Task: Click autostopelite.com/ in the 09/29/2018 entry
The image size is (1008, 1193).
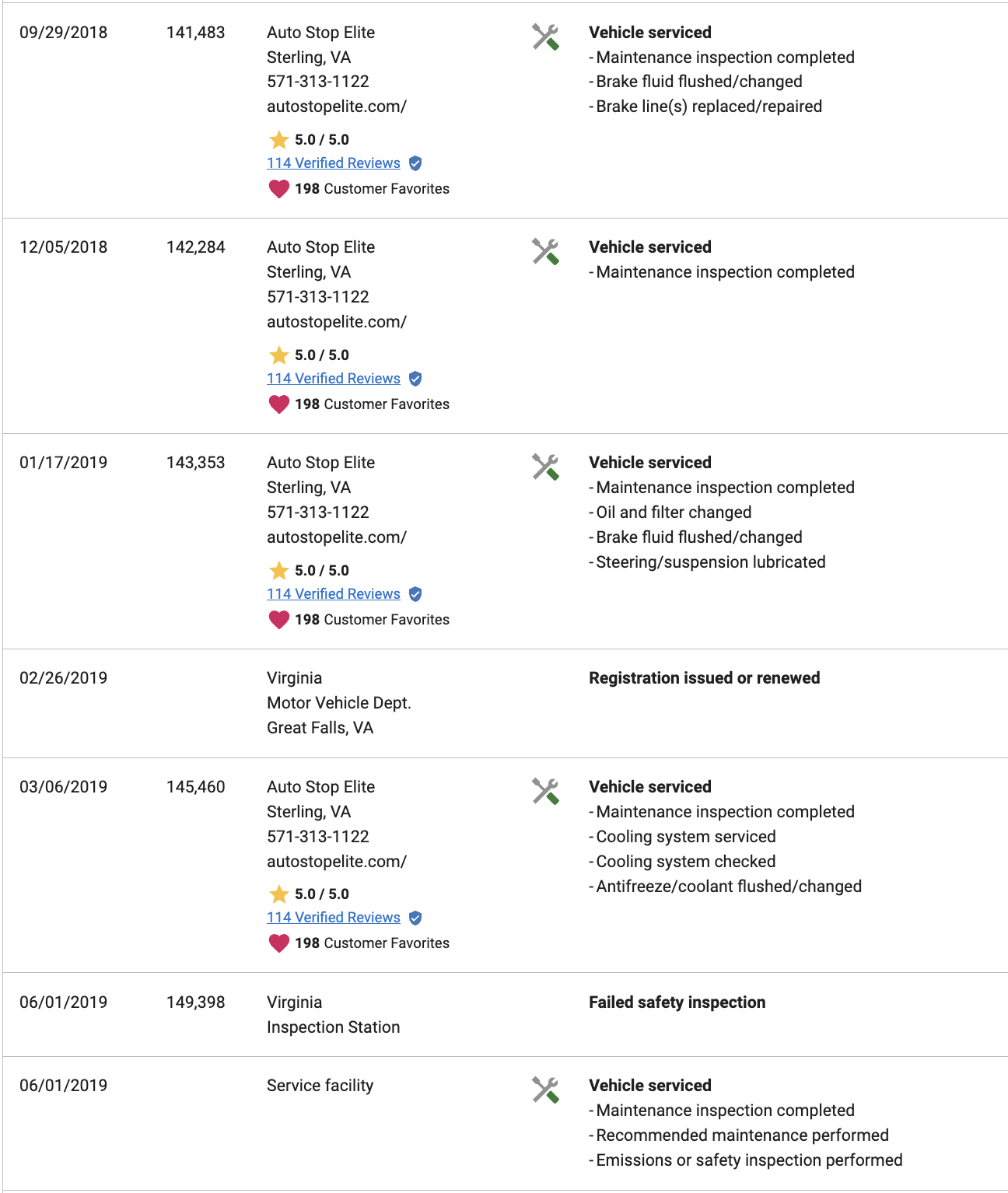Action: [x=337, y=107]
